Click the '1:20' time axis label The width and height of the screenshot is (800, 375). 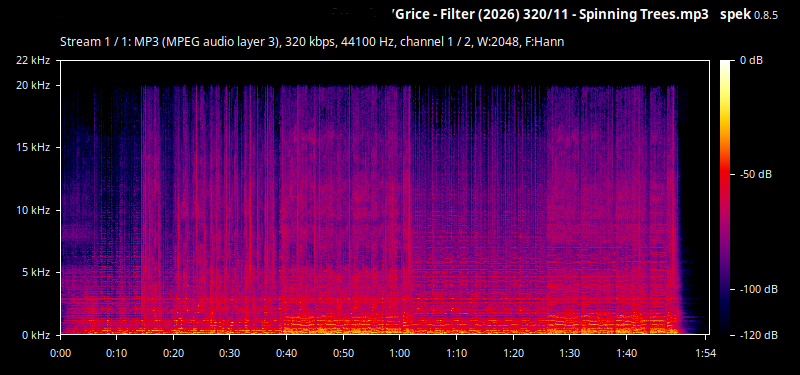pyautogui.click(x=513, y=353)
